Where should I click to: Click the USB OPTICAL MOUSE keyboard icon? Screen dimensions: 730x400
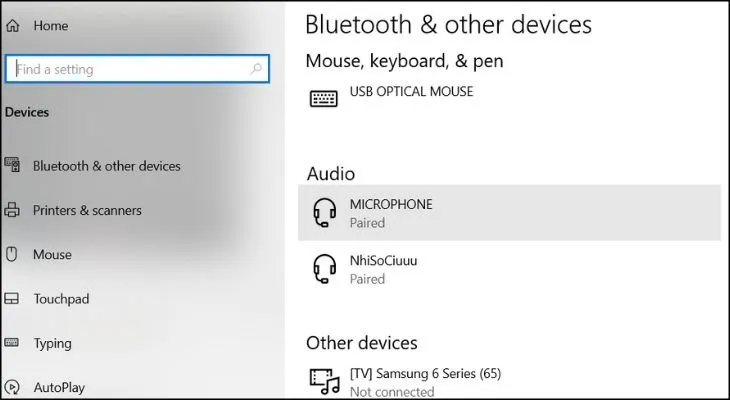click(324, 98)
